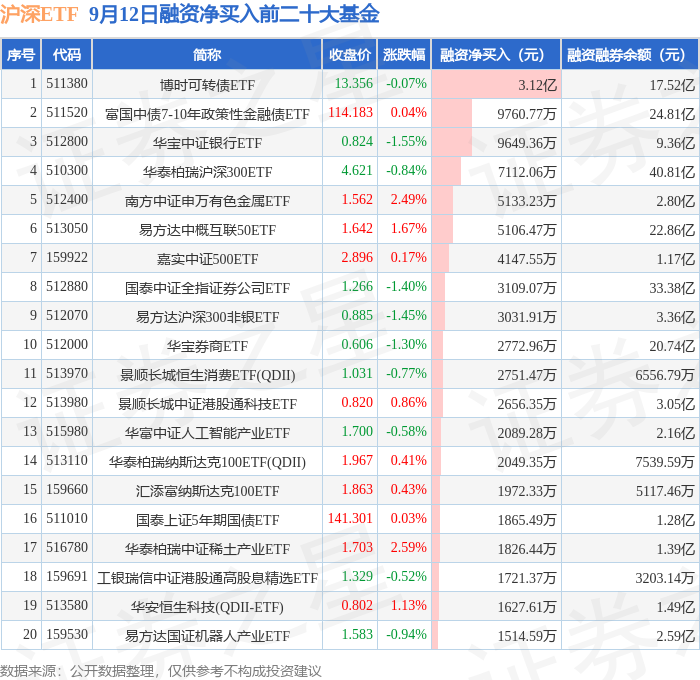Select 工银瑞信中证港股通高股息精选ETF
Screen dimensions: 700x680
point(207,578)
